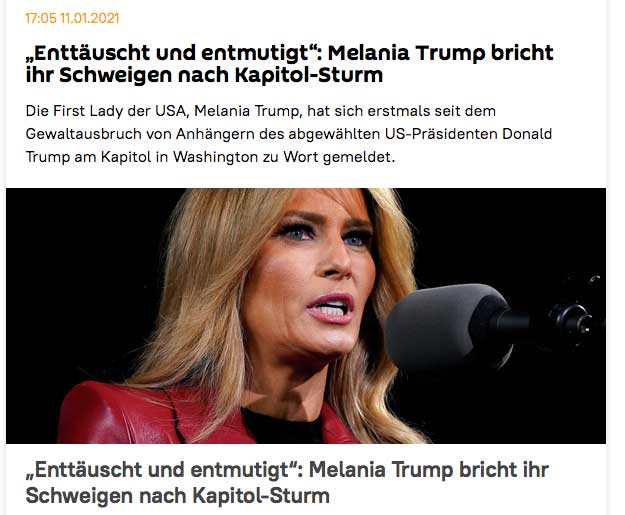Click the 11.01.2021 date label
The height and width of the screenshot is (515, 625).
coord(90,18)
